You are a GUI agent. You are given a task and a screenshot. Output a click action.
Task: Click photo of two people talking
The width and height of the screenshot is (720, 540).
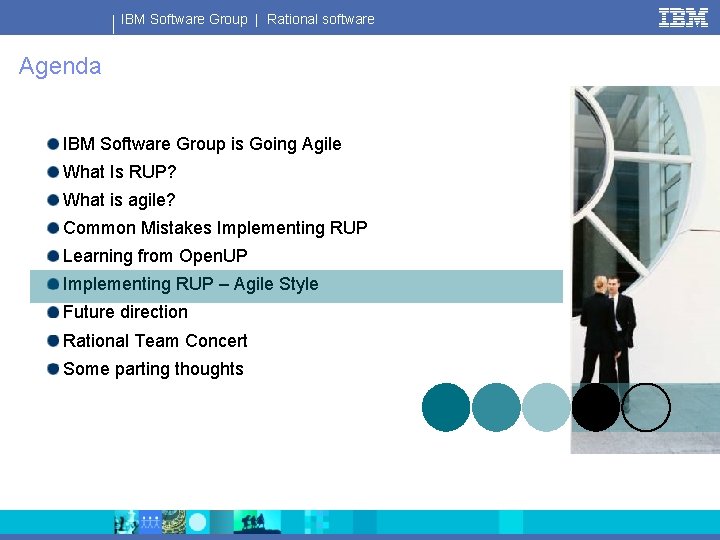point(645,270)
